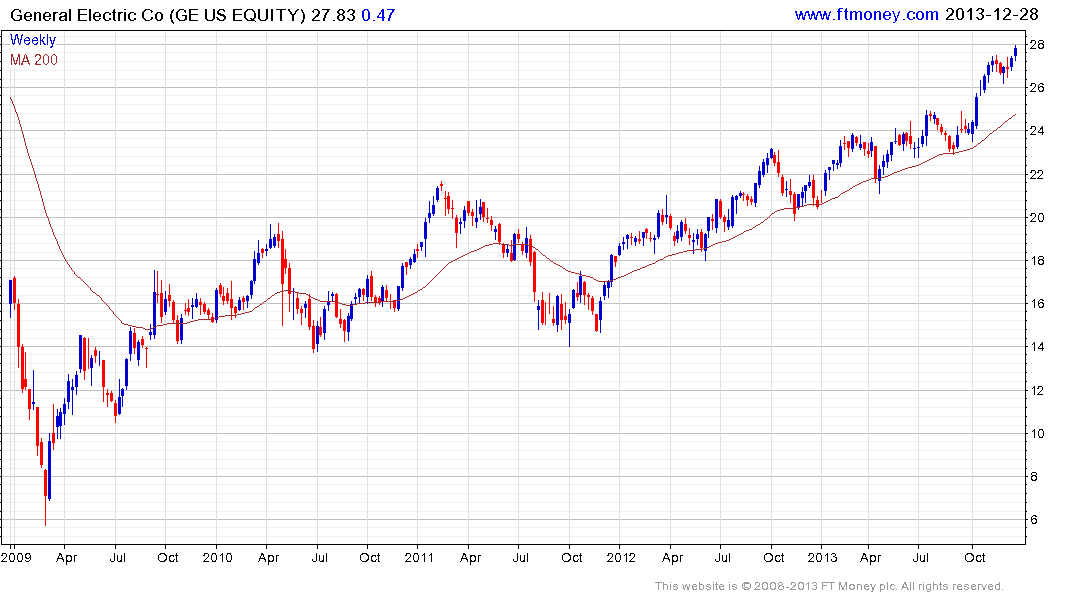Click the 10 y-axis price label
Image resolution: width=1075 pixels, height=600 pixels.
click(x=1037, y=433)
